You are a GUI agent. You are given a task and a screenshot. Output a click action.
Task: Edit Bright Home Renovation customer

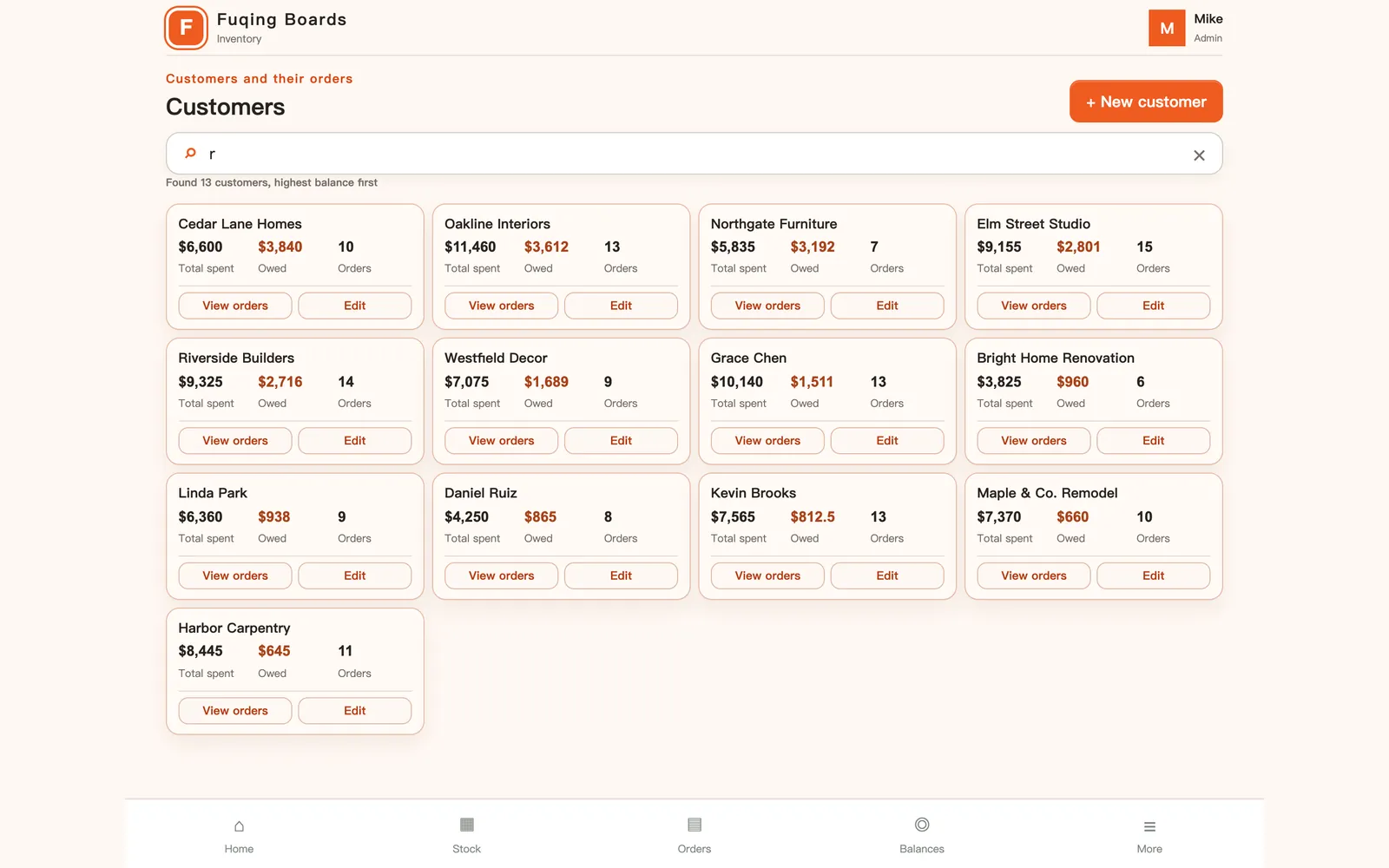point(1154,440)
